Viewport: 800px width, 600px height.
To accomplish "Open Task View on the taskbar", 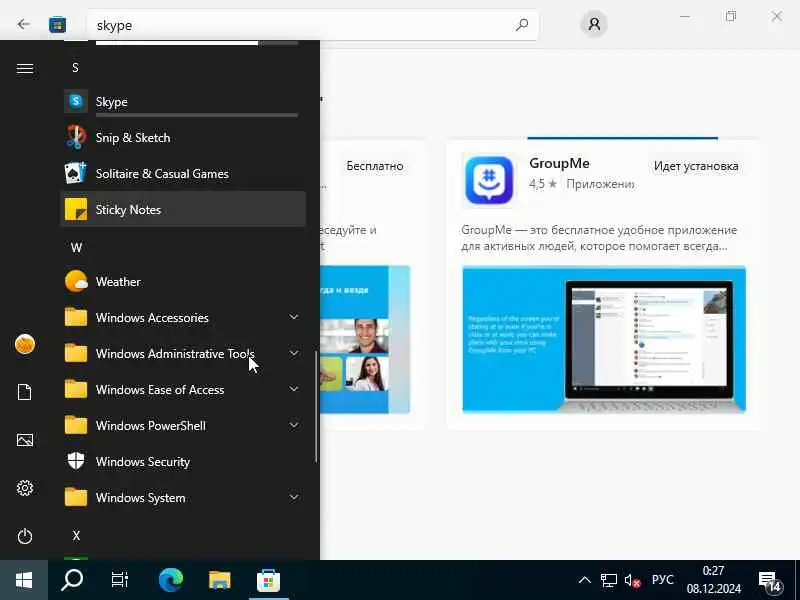I will [120, 580].
